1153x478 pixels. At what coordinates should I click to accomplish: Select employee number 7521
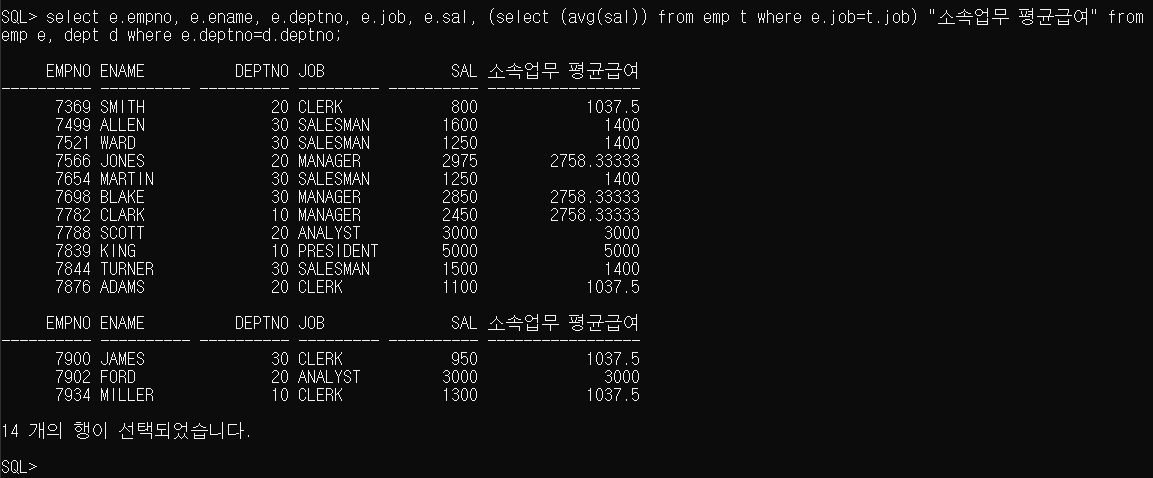coord(73,143)
